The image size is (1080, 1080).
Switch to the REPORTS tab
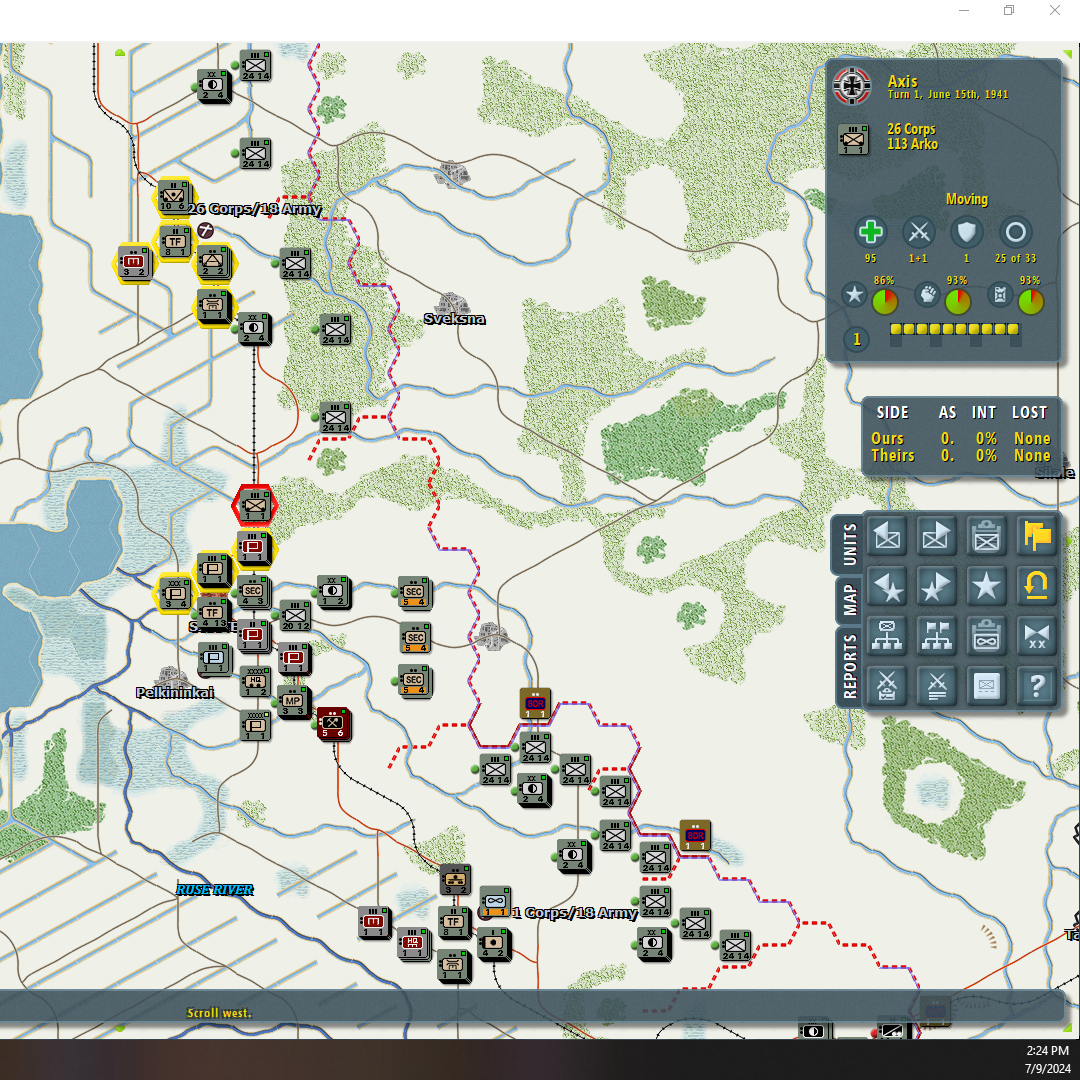850,666
